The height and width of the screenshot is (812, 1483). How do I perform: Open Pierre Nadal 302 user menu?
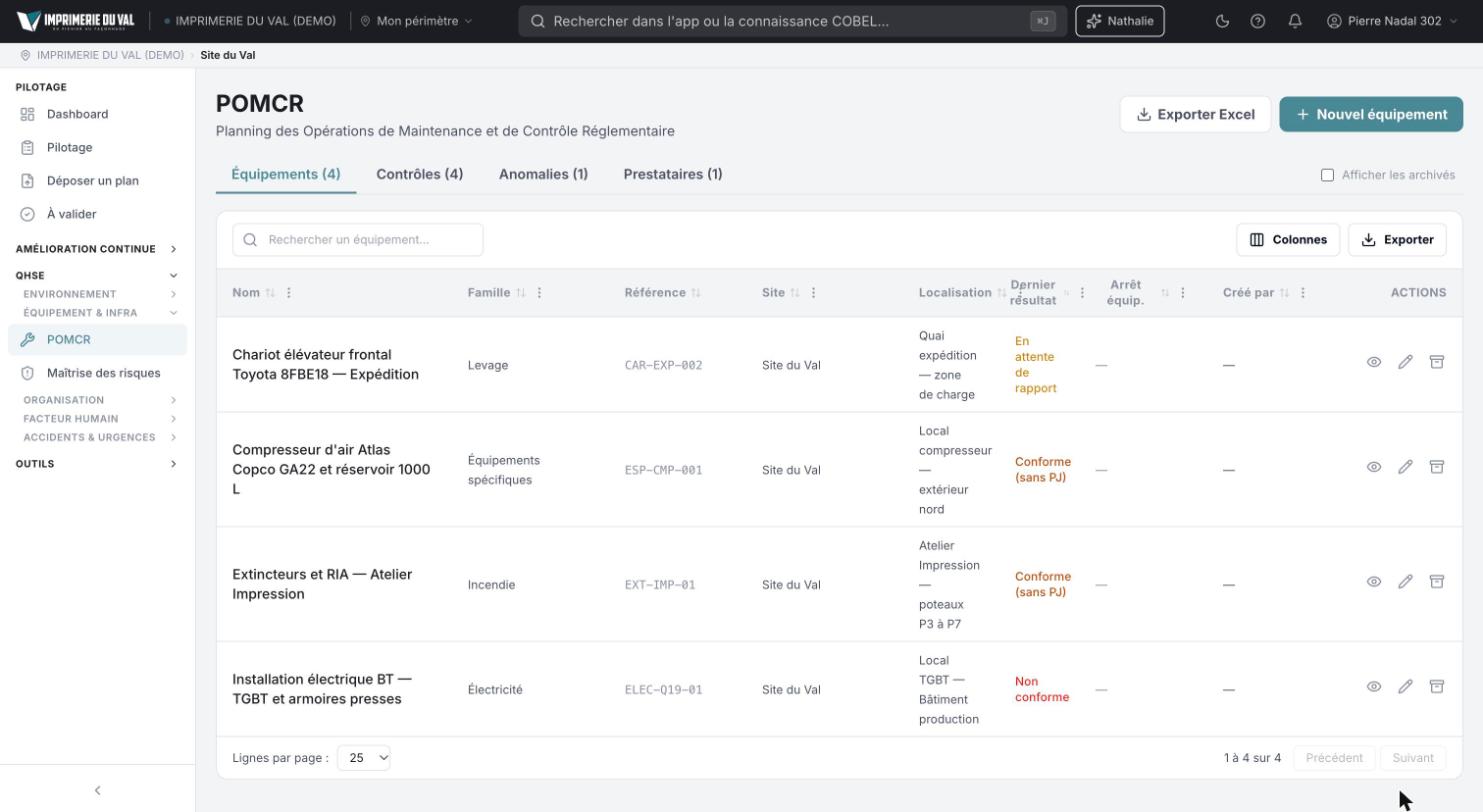tap(1392, 21)
